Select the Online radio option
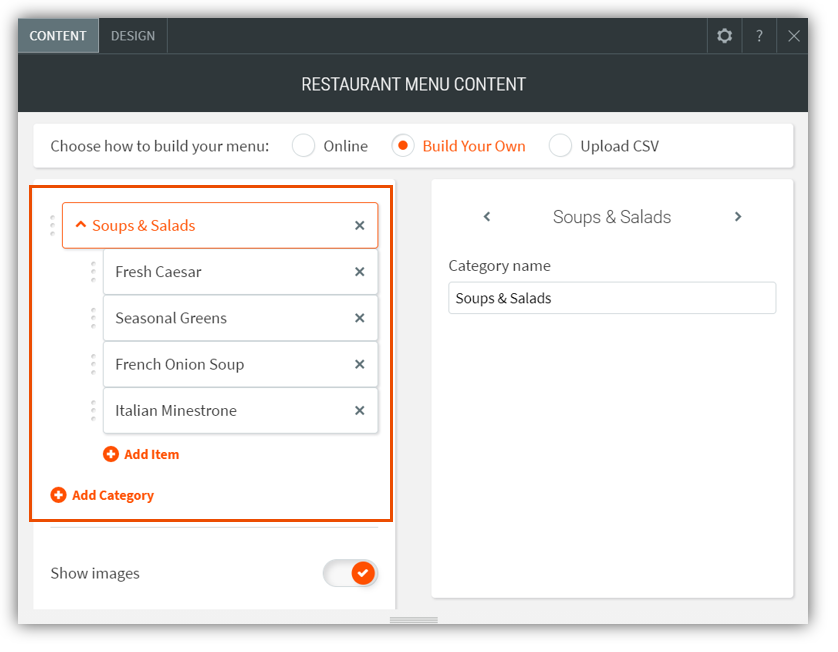 pyautogui.click(x=304, y=146)
